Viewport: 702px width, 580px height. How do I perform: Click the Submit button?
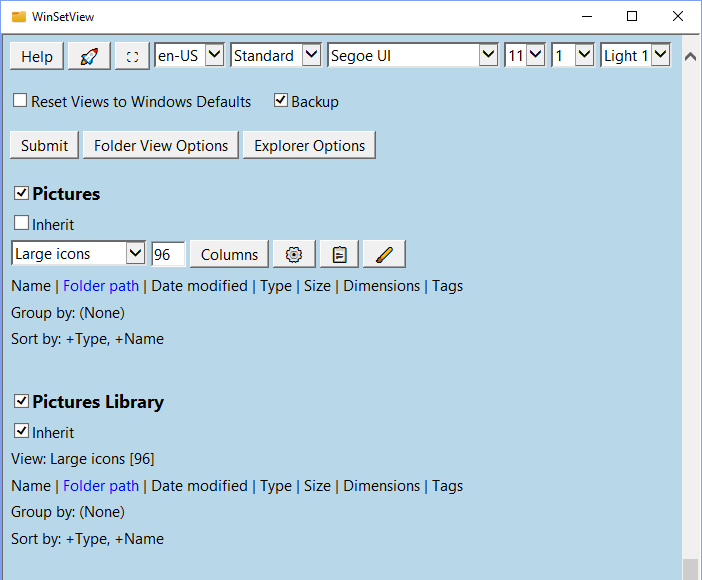[44, 145]
